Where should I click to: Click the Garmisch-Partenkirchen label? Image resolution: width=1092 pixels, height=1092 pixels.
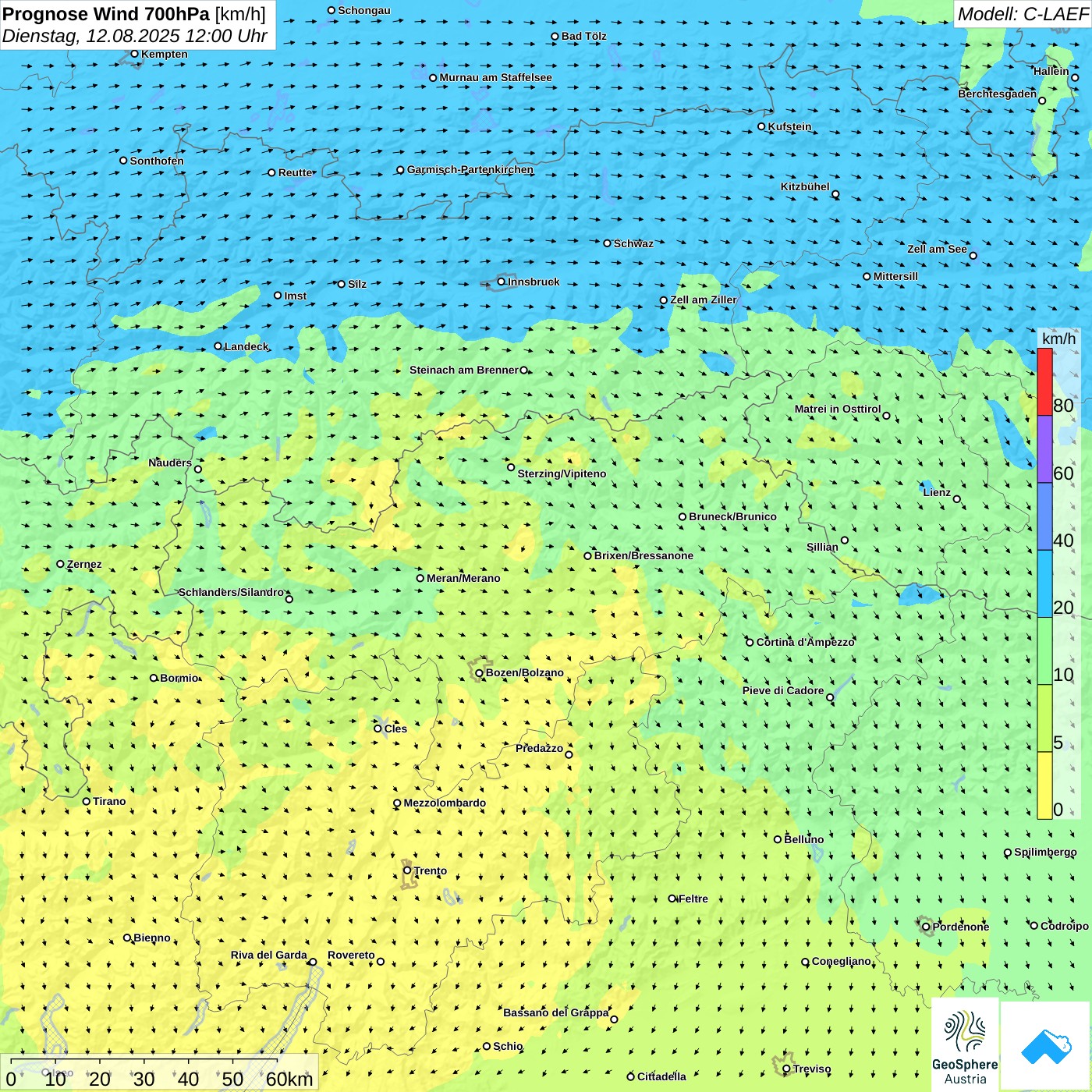pos(470,169)
